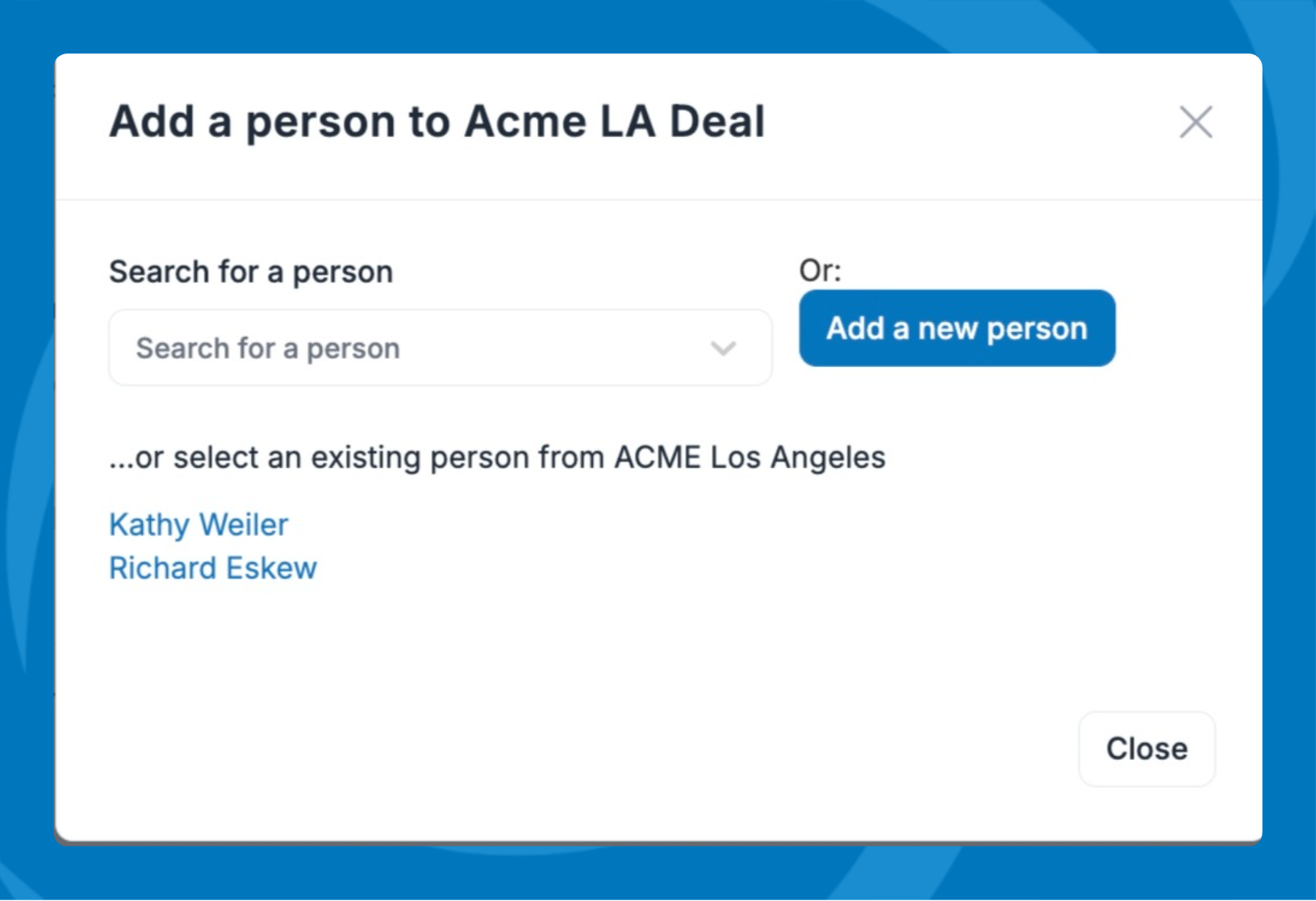Viewport: 1316px width, 901px height.
Task: Choose Richard Eskew from existing people
Action: 213,568
